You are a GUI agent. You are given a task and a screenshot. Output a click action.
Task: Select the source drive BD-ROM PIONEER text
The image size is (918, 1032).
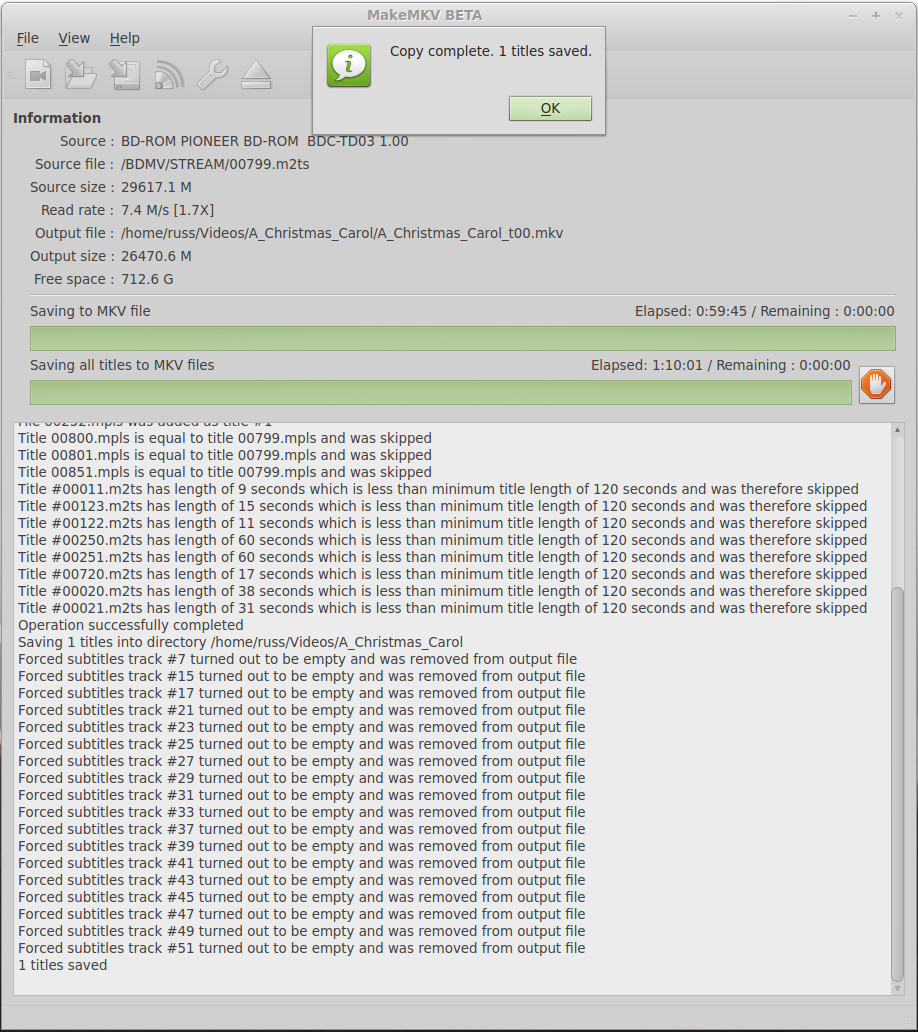coord(265,141)
